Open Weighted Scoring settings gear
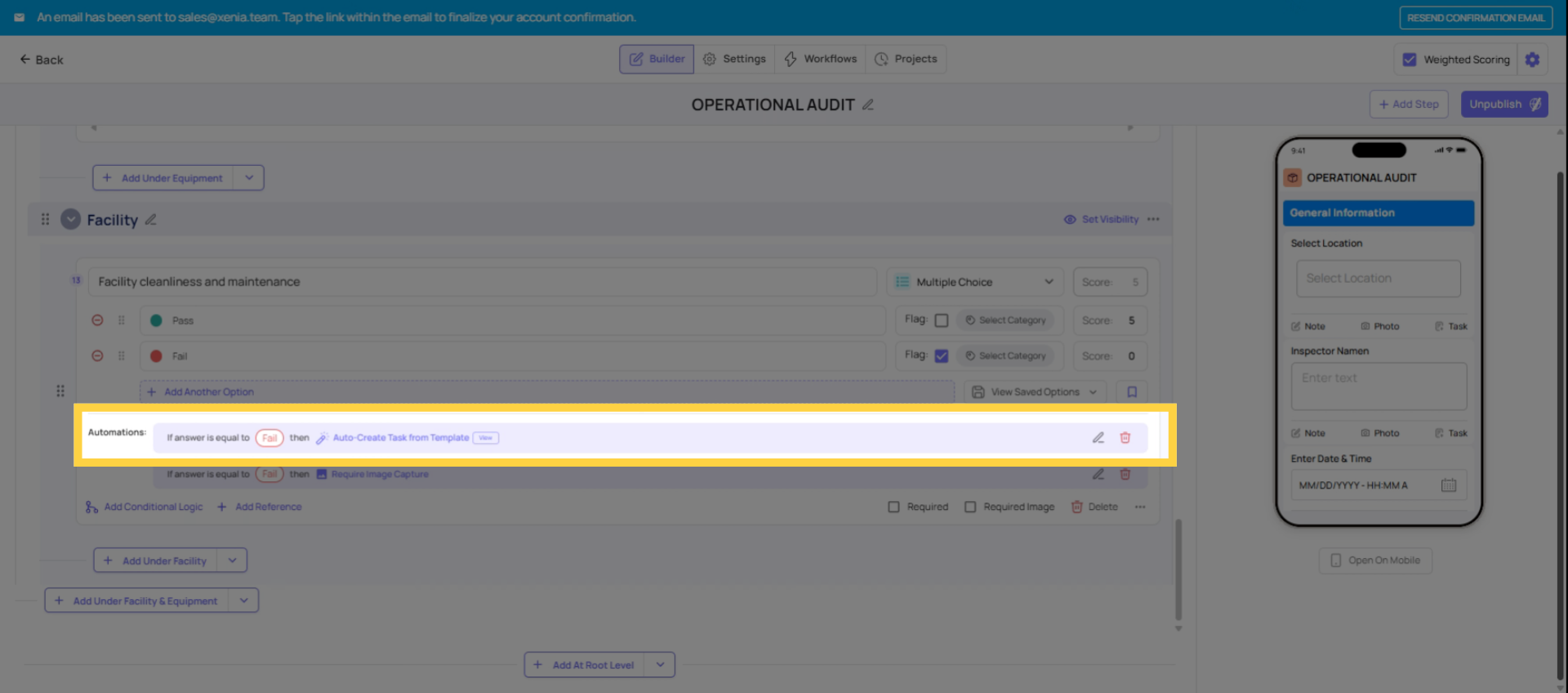 1533,60
